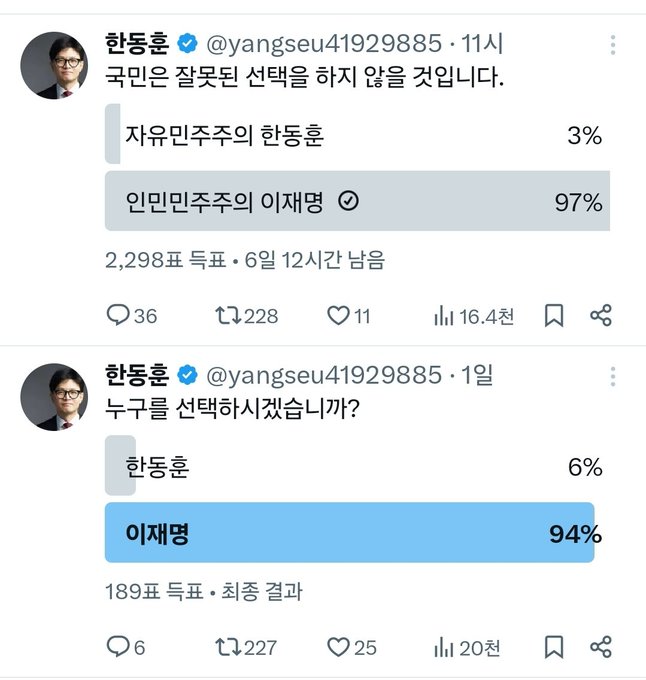Select poll option 자유민주주의 한동훈

[357, 136]
